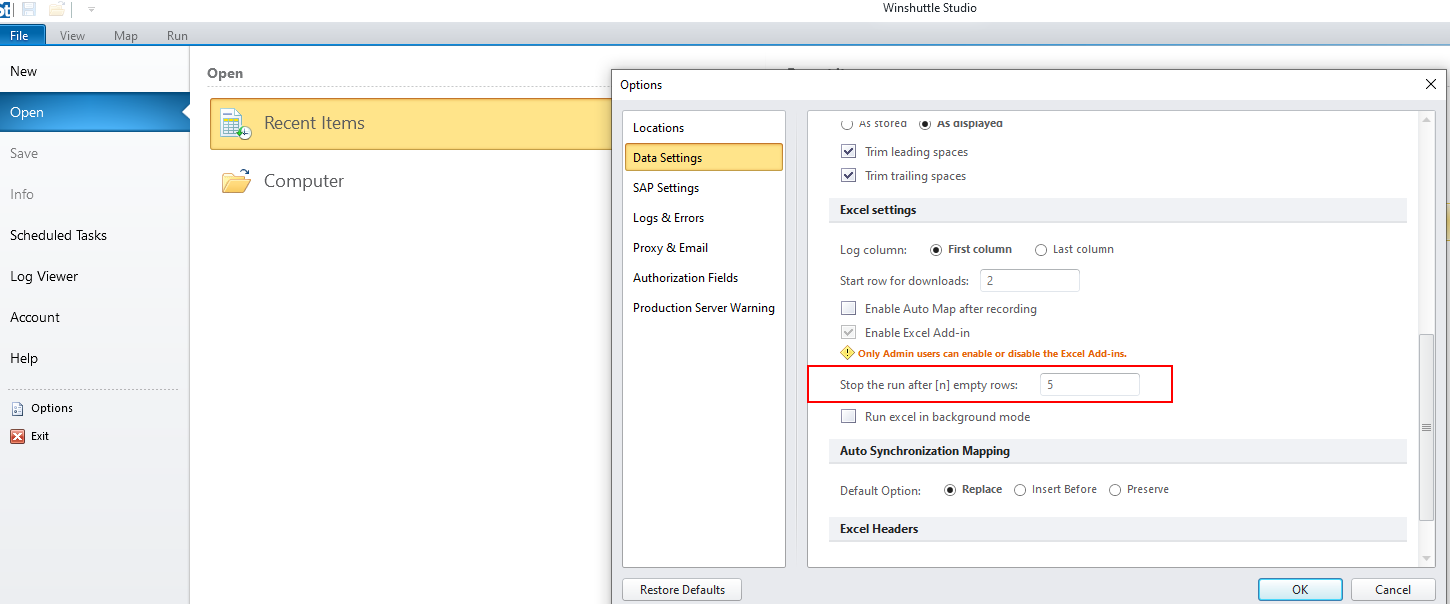Click the Cancel button in Options
This screenshot has width=1450, height=604.
1393,590
